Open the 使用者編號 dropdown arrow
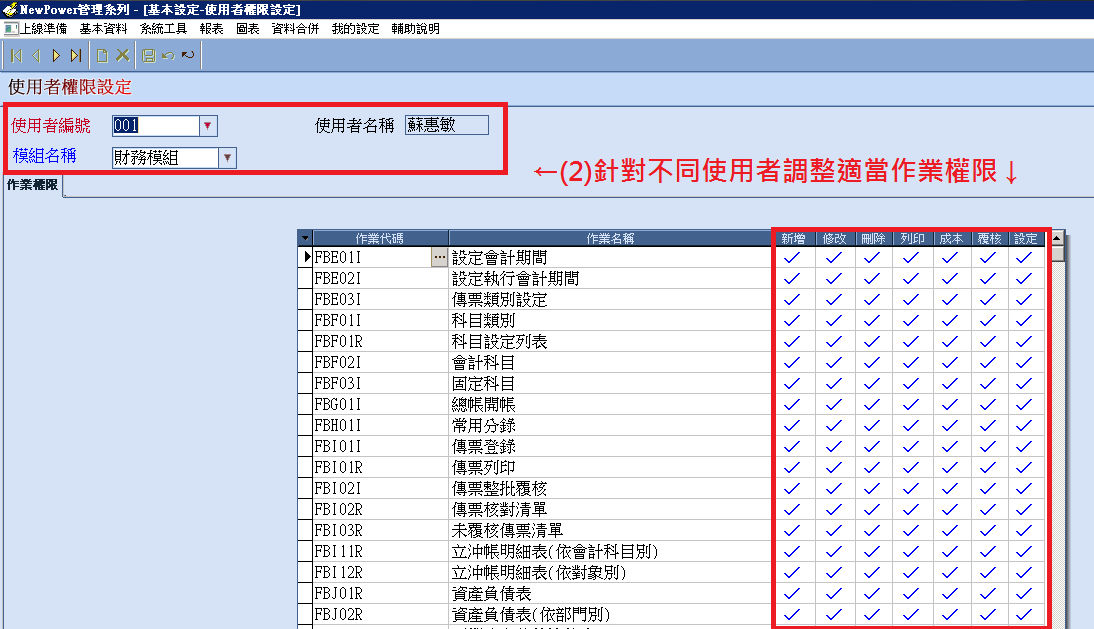 pyautogui.click(x=208, y=126)
